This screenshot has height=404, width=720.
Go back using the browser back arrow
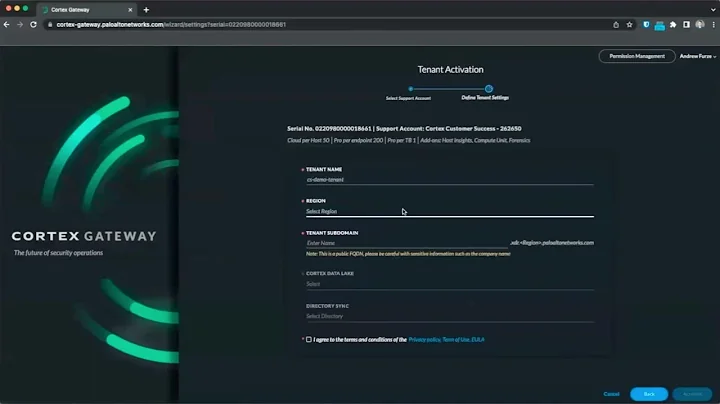point(6,25)
